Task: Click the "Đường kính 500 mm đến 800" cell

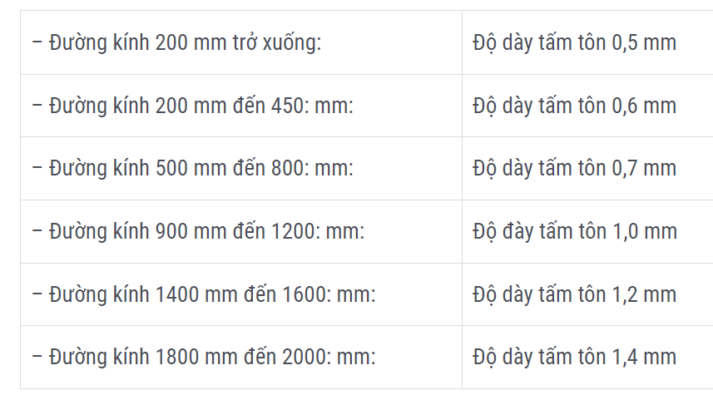Action: (x=189, y=168)
